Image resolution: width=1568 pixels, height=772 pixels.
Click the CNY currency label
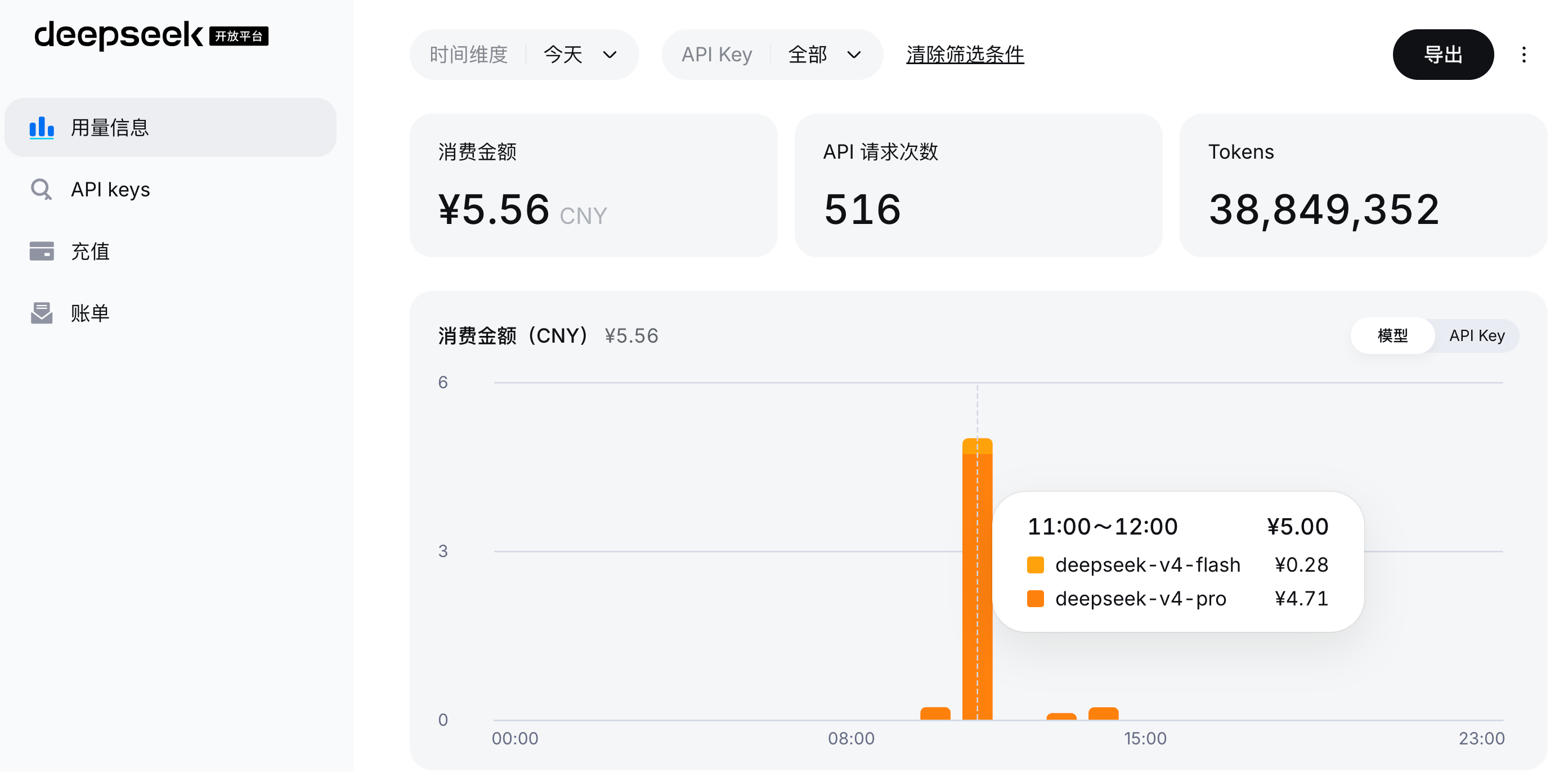pyautogui.click(x=583, y=216)
